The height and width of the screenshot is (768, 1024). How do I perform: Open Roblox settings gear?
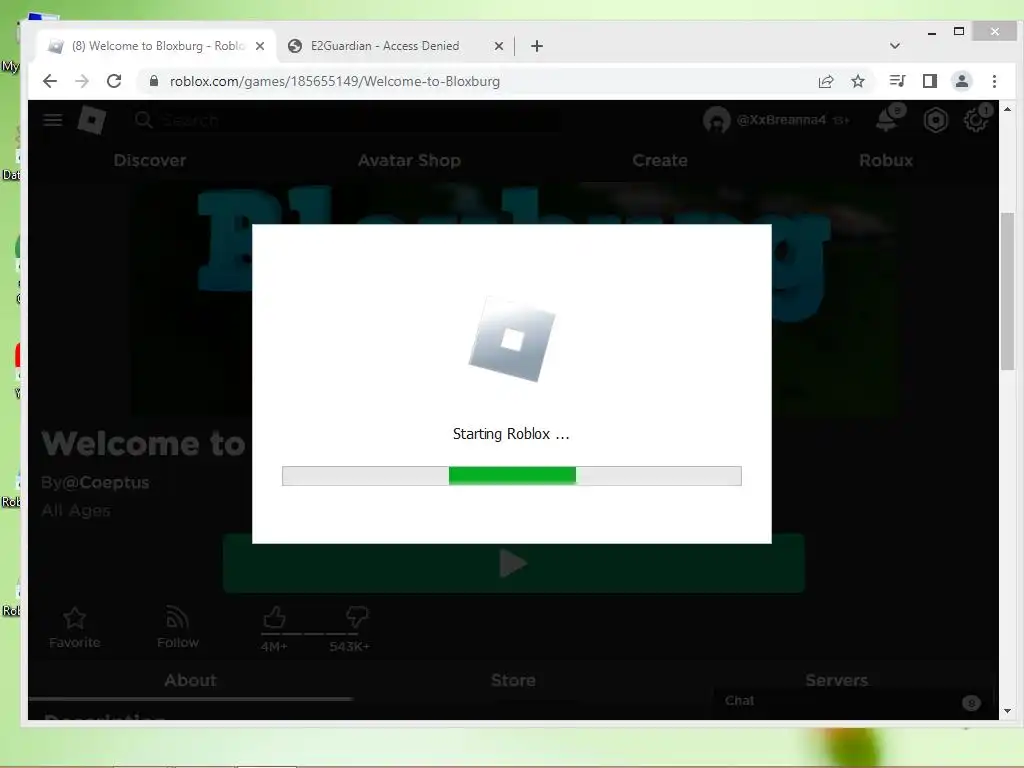[976, 120]
